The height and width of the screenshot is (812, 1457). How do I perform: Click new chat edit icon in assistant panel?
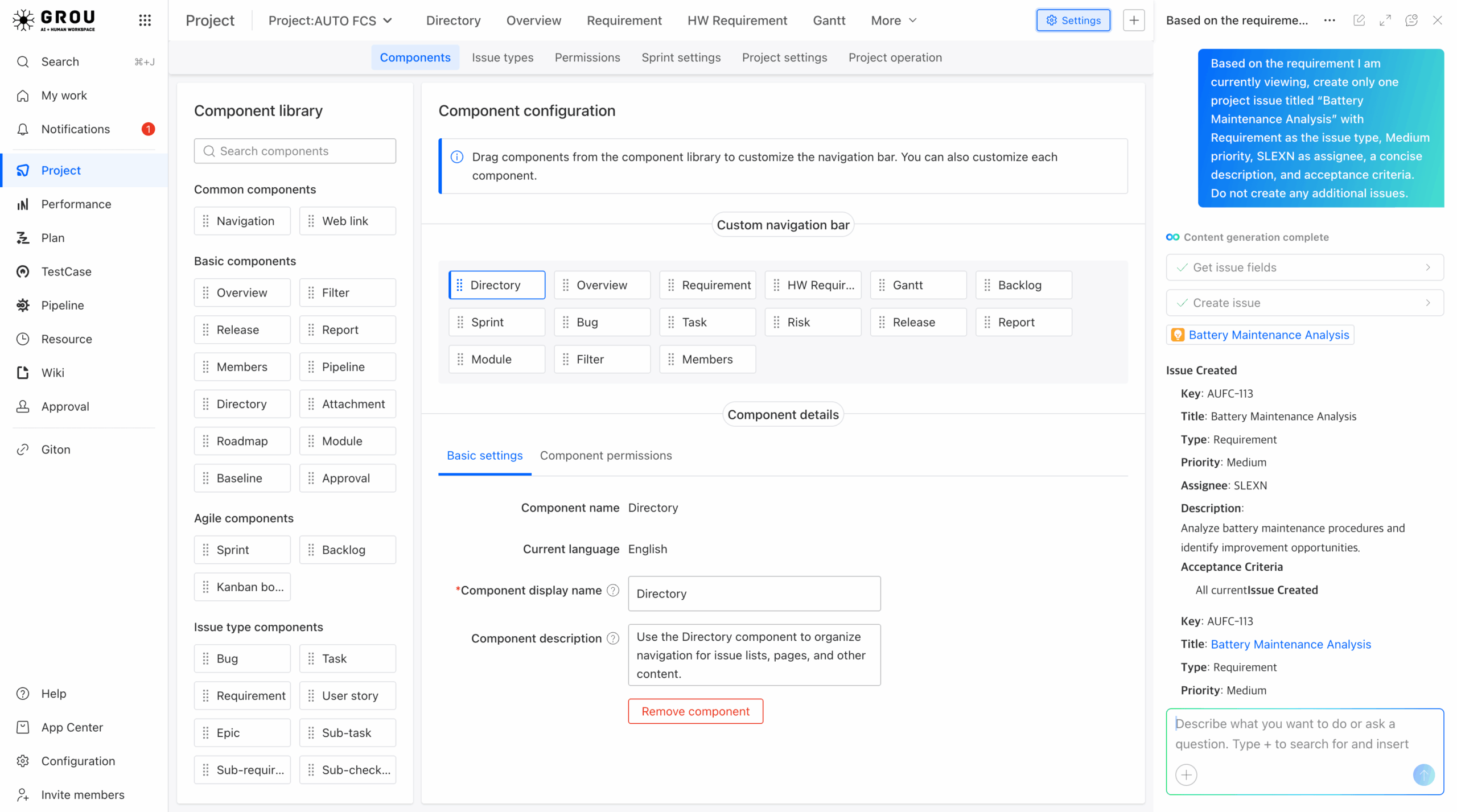tap(1359, 20)
